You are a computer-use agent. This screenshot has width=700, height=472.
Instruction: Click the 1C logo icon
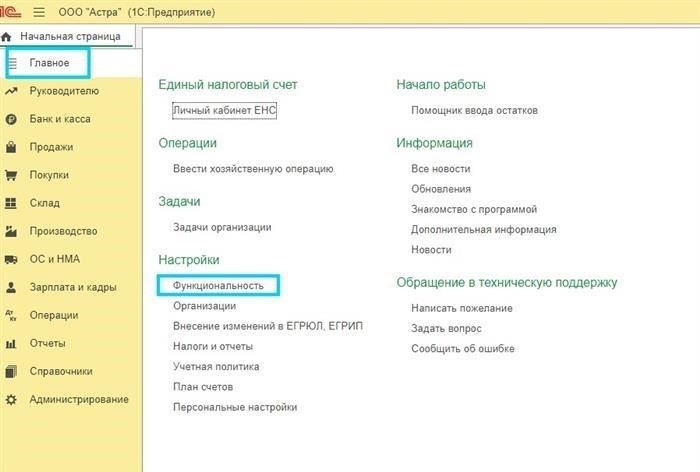[10, 12]
